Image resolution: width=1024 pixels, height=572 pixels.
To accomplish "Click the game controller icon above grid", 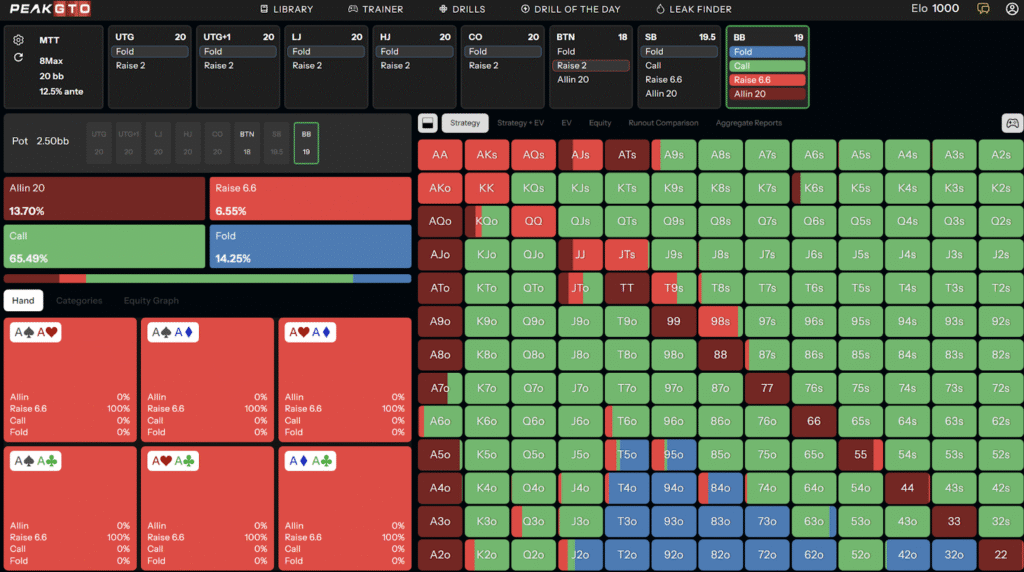I will (1012, 123).
